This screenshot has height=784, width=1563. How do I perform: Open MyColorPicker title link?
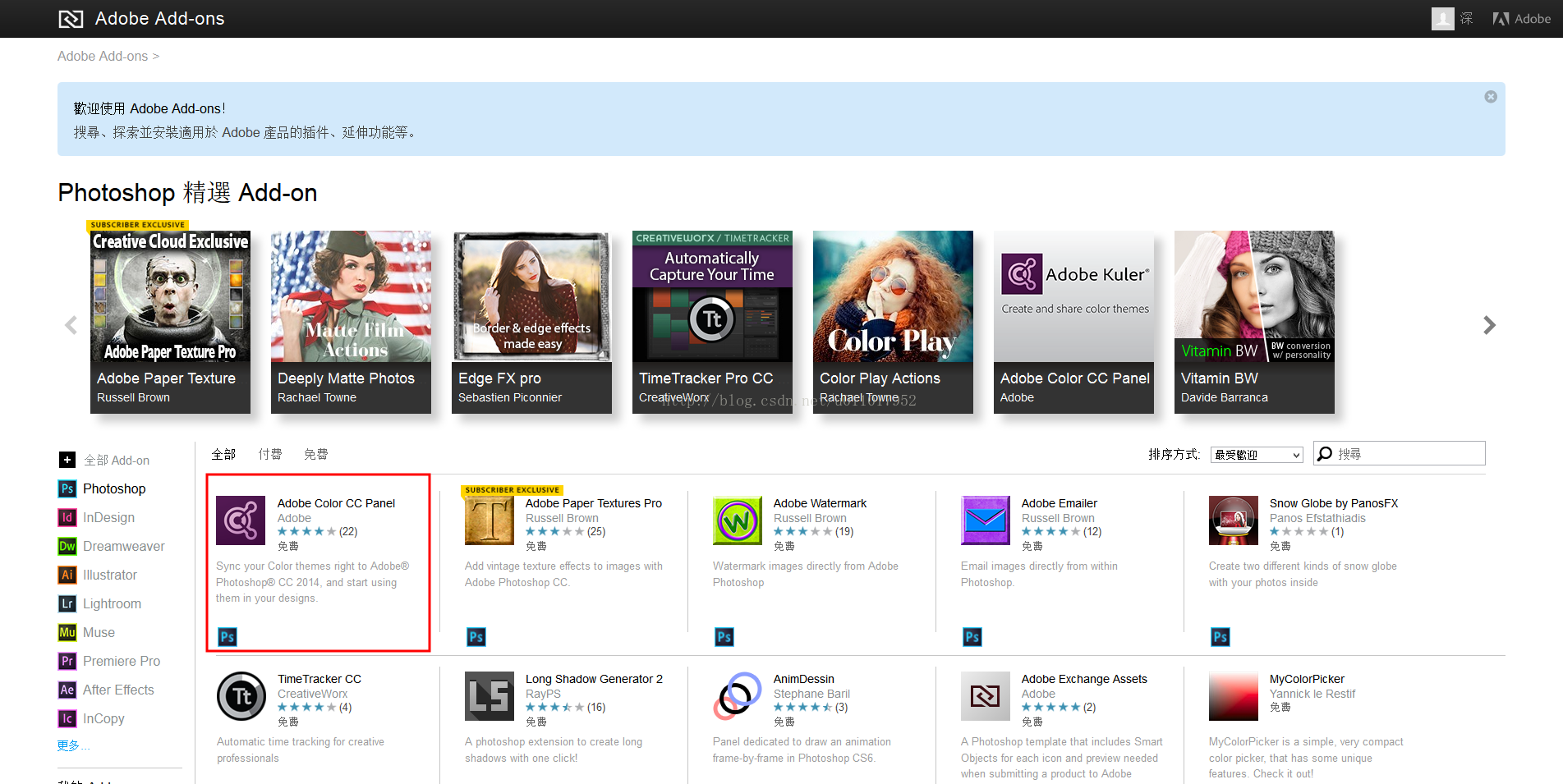(1307, 679)
